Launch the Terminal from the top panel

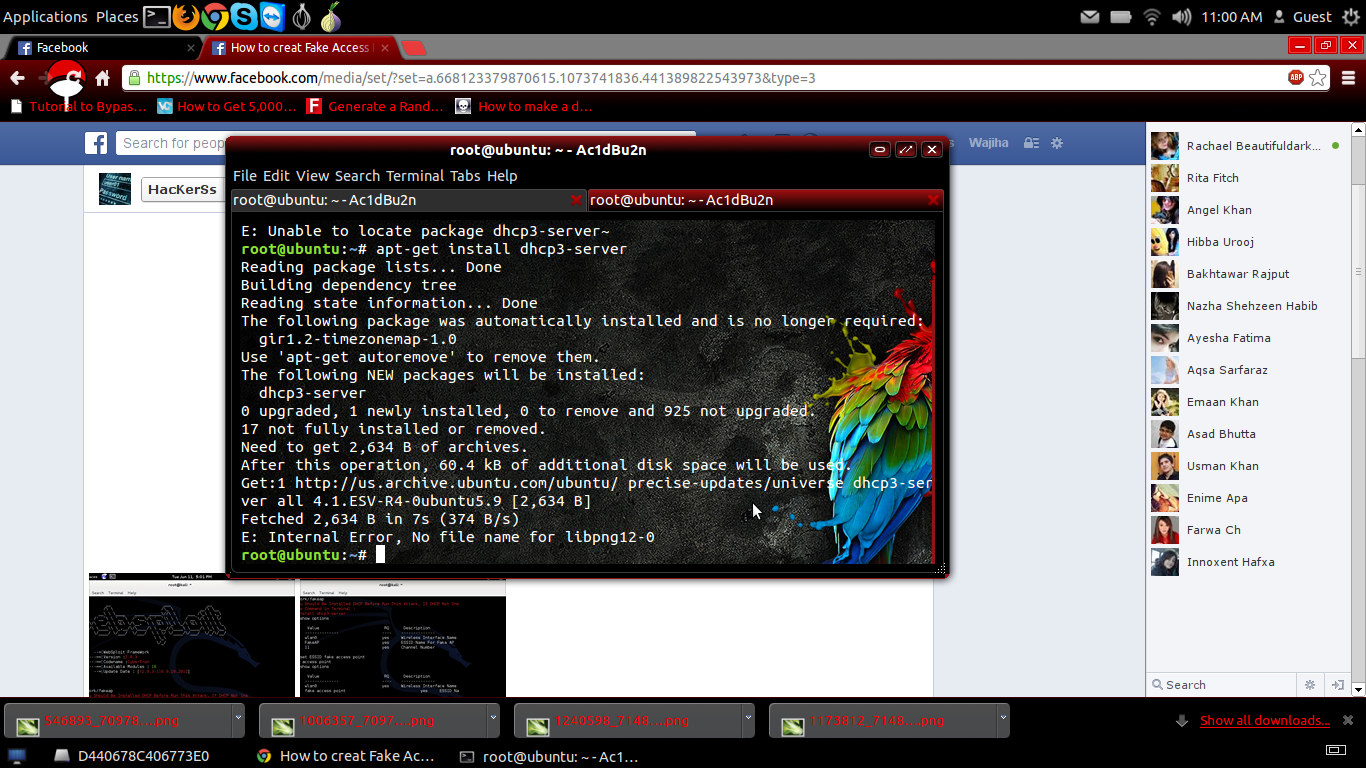click(157, 16)
